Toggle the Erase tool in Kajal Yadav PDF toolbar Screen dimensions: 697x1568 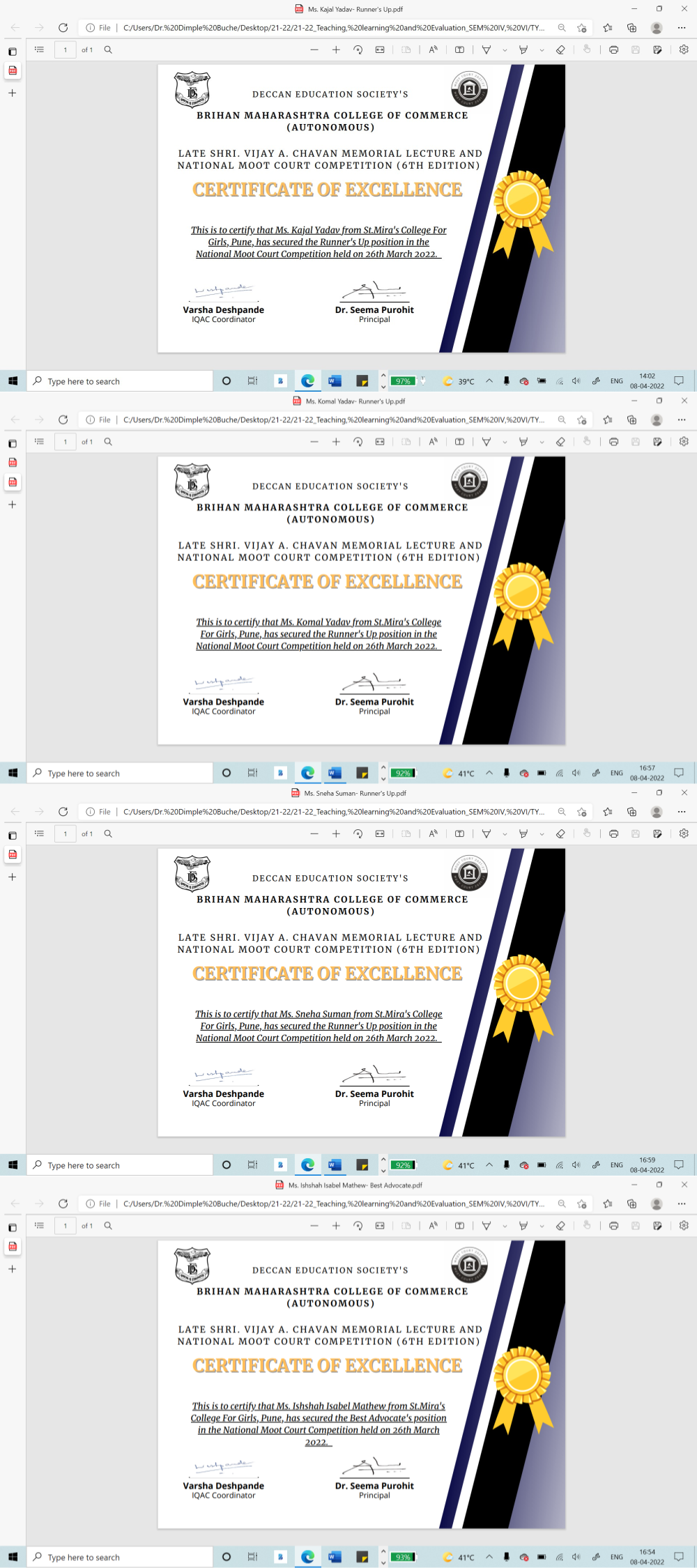560,49
